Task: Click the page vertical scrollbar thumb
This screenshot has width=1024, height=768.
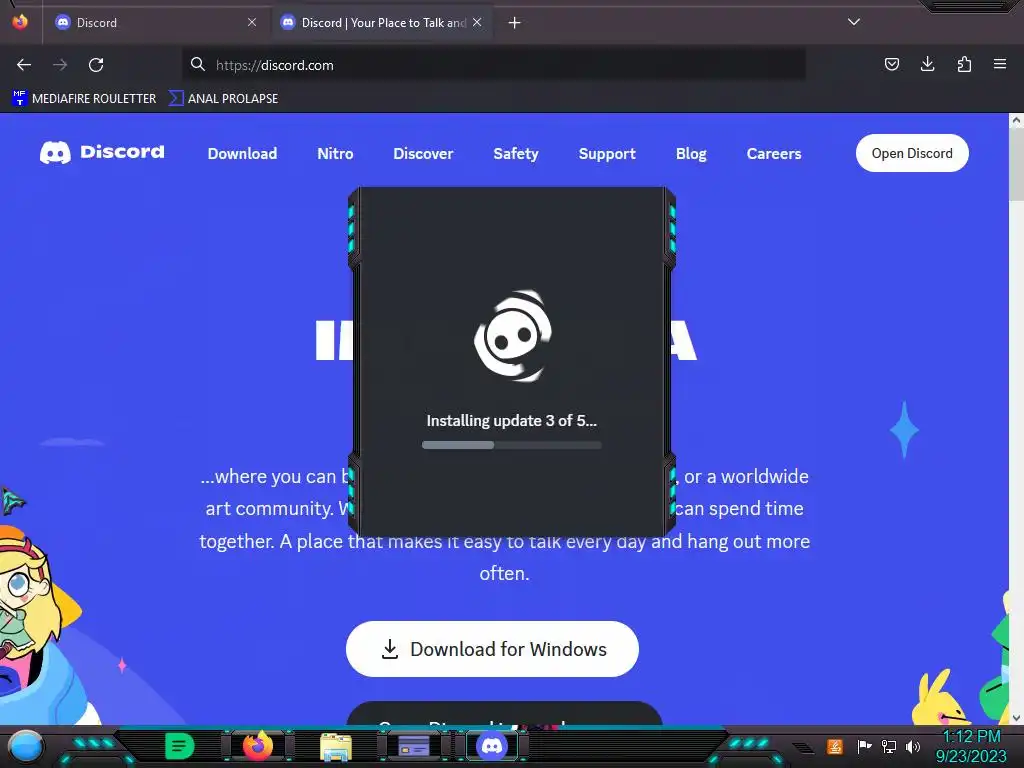Action: pos(1016,165)
